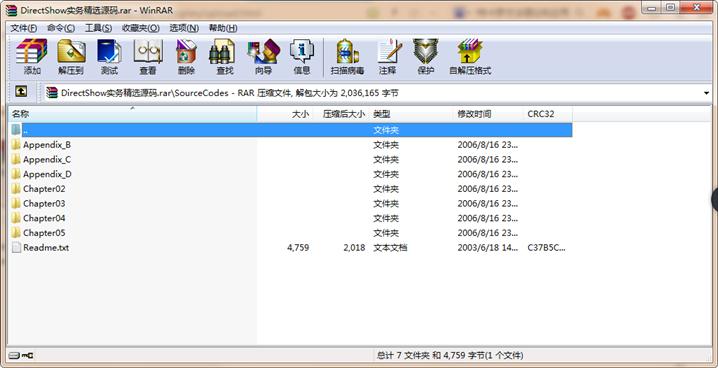Launch the Wizard (向导) tool
Image resolution: width=718 pixels, height=368 pixels.
click(x=263, y=57)
